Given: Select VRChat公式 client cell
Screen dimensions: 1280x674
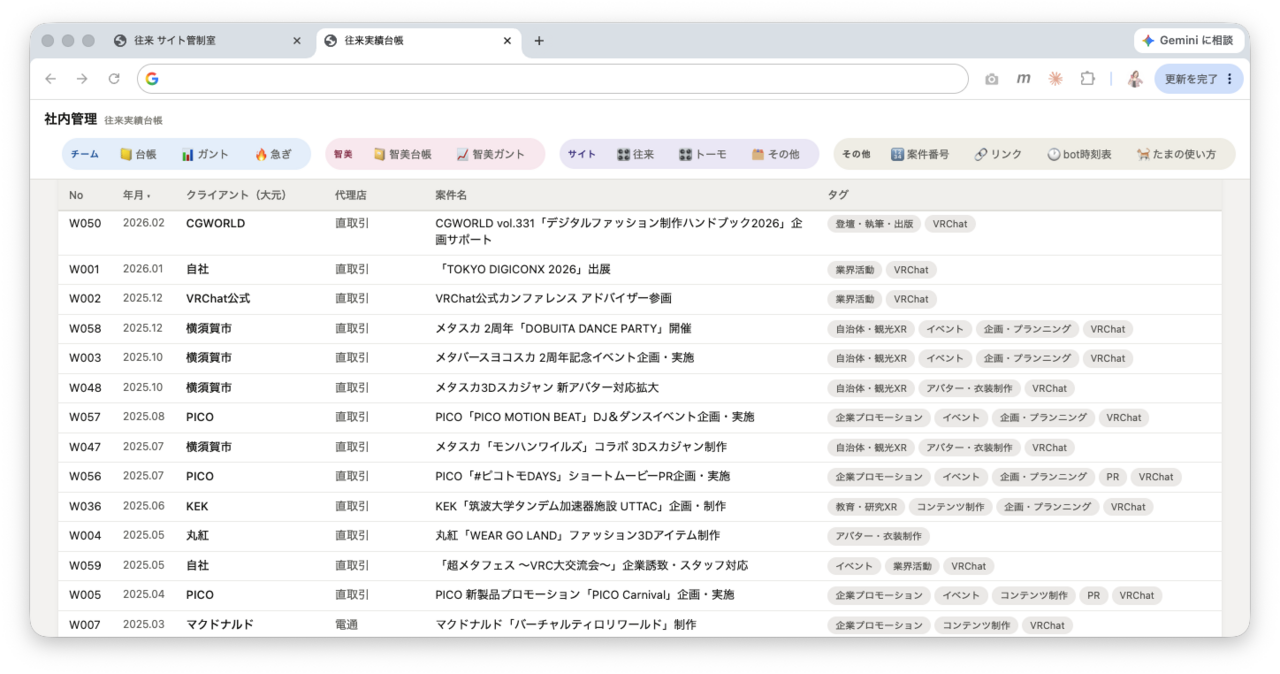Looking at the screenshot, I should (218, 299).
